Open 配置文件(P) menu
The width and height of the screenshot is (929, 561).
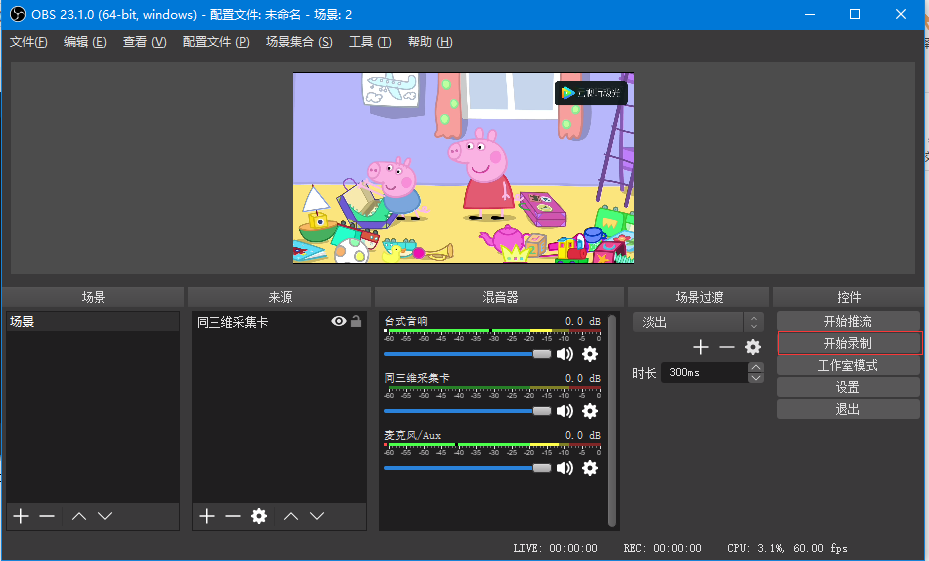point(216,42)
